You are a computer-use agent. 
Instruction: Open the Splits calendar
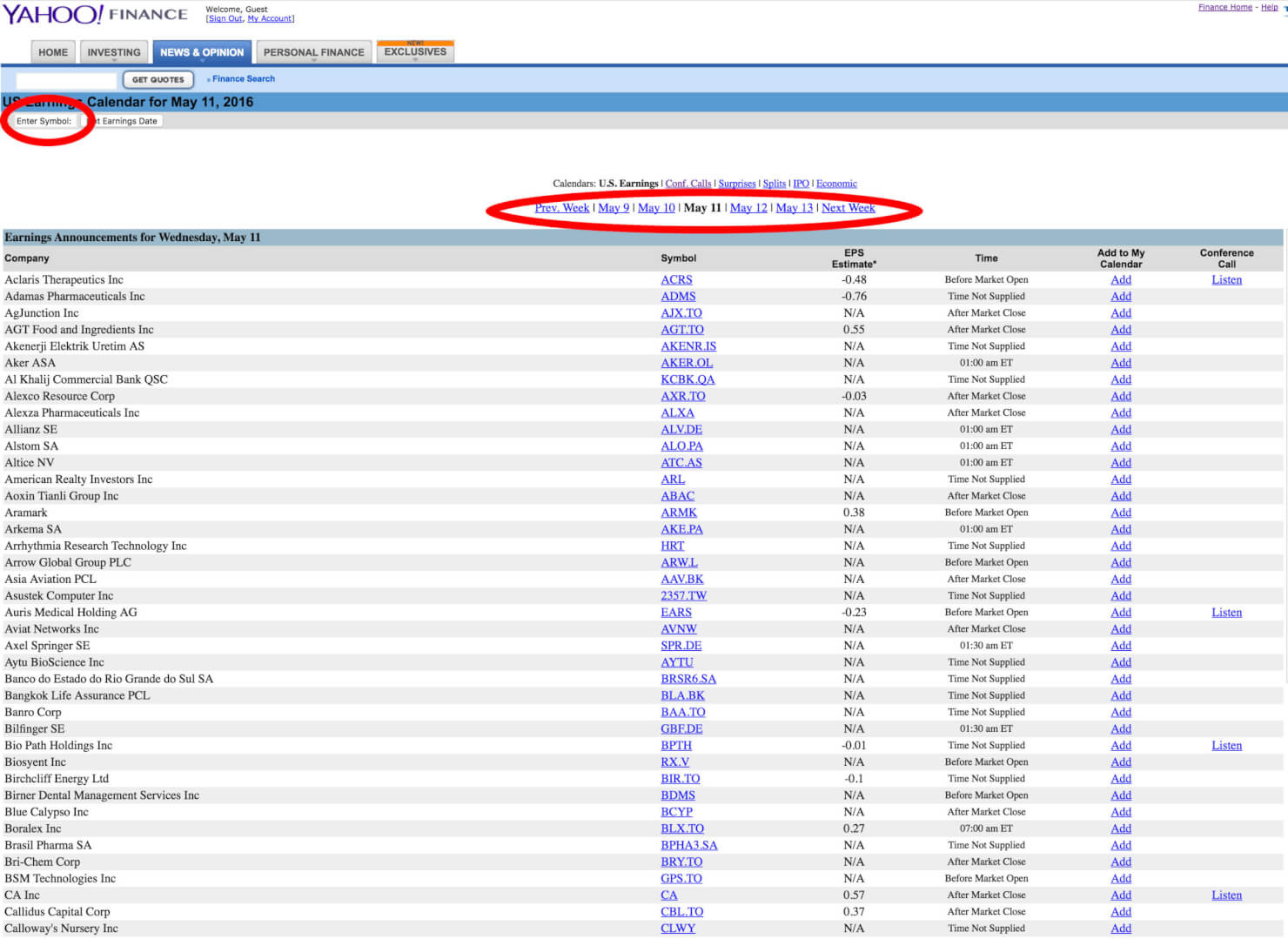(x=775, y=184)
